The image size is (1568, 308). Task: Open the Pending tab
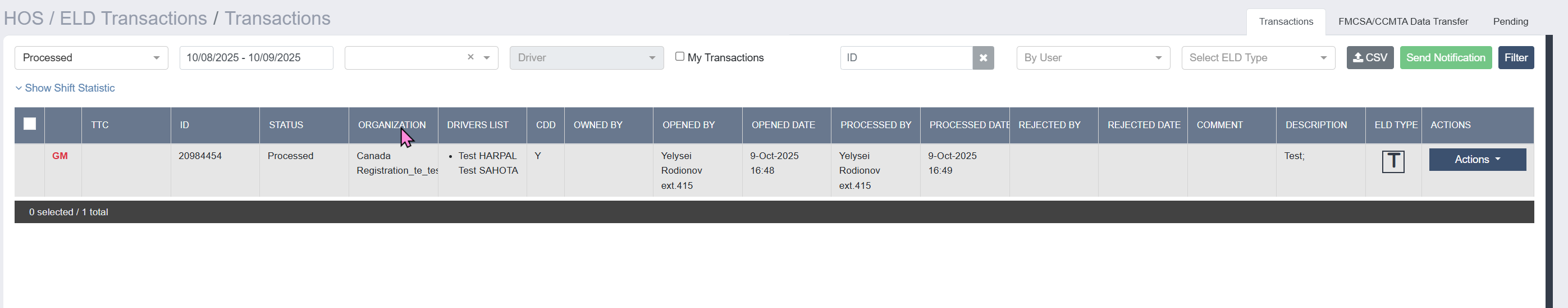1510,22
